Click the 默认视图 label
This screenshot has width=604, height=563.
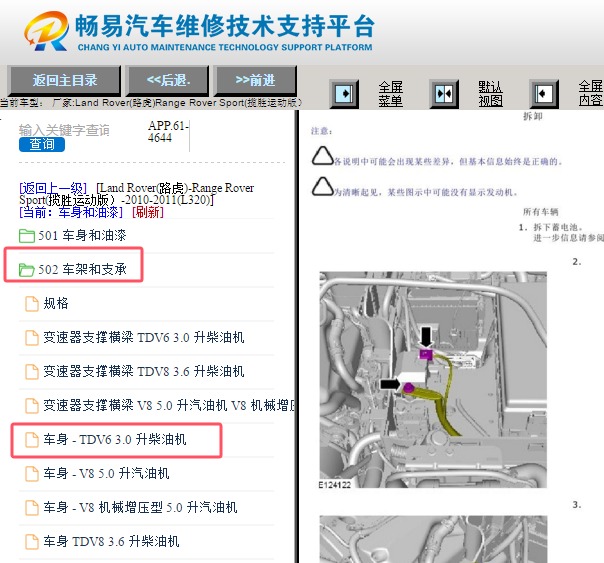point(490,94)
